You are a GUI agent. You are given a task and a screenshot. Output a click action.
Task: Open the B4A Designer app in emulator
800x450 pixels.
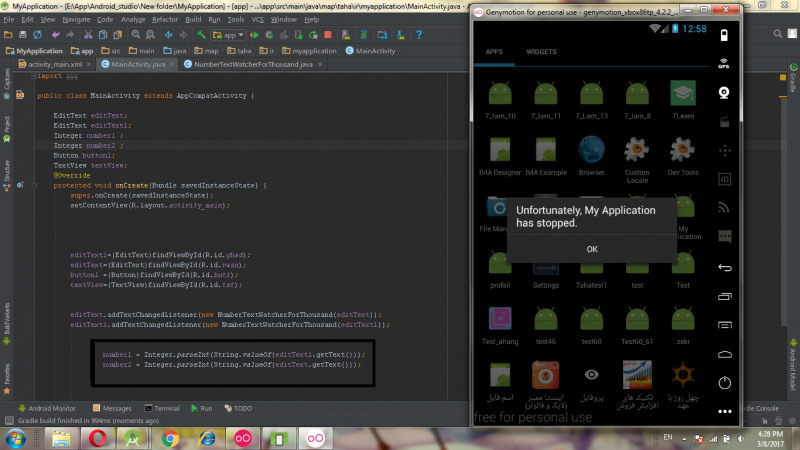(x=500, y=156)
